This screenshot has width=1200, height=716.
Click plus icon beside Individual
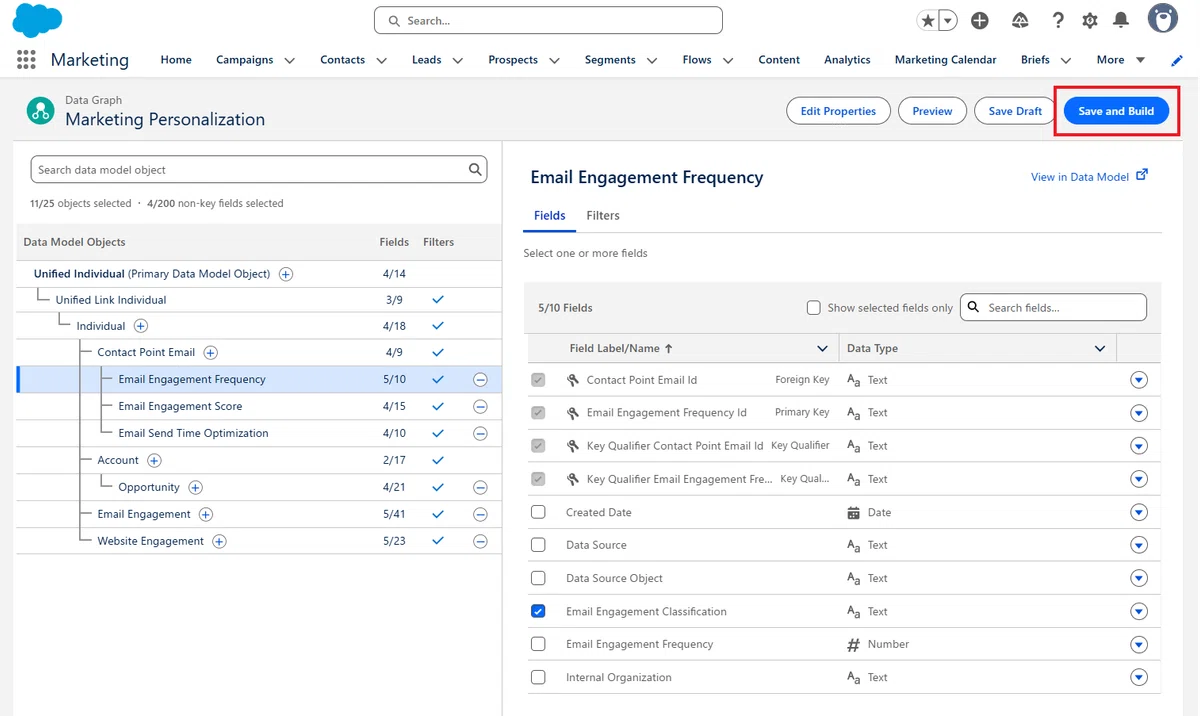coord(141,326)
